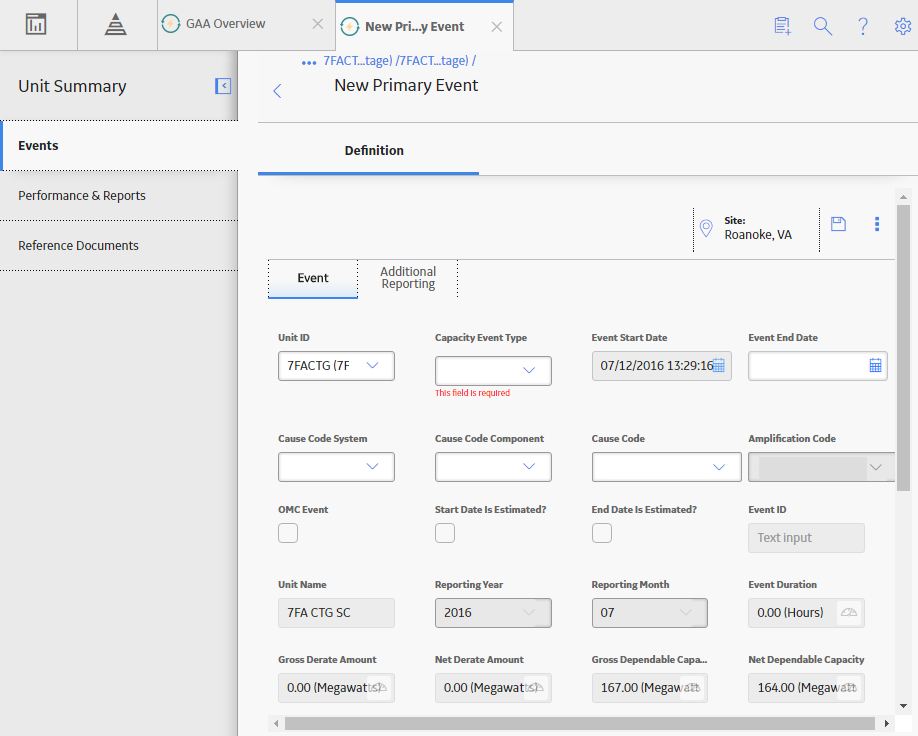Viewport: 918px width, 736px height.
Task: Click the Event ID text input
Action: click(x=806, y=538)
